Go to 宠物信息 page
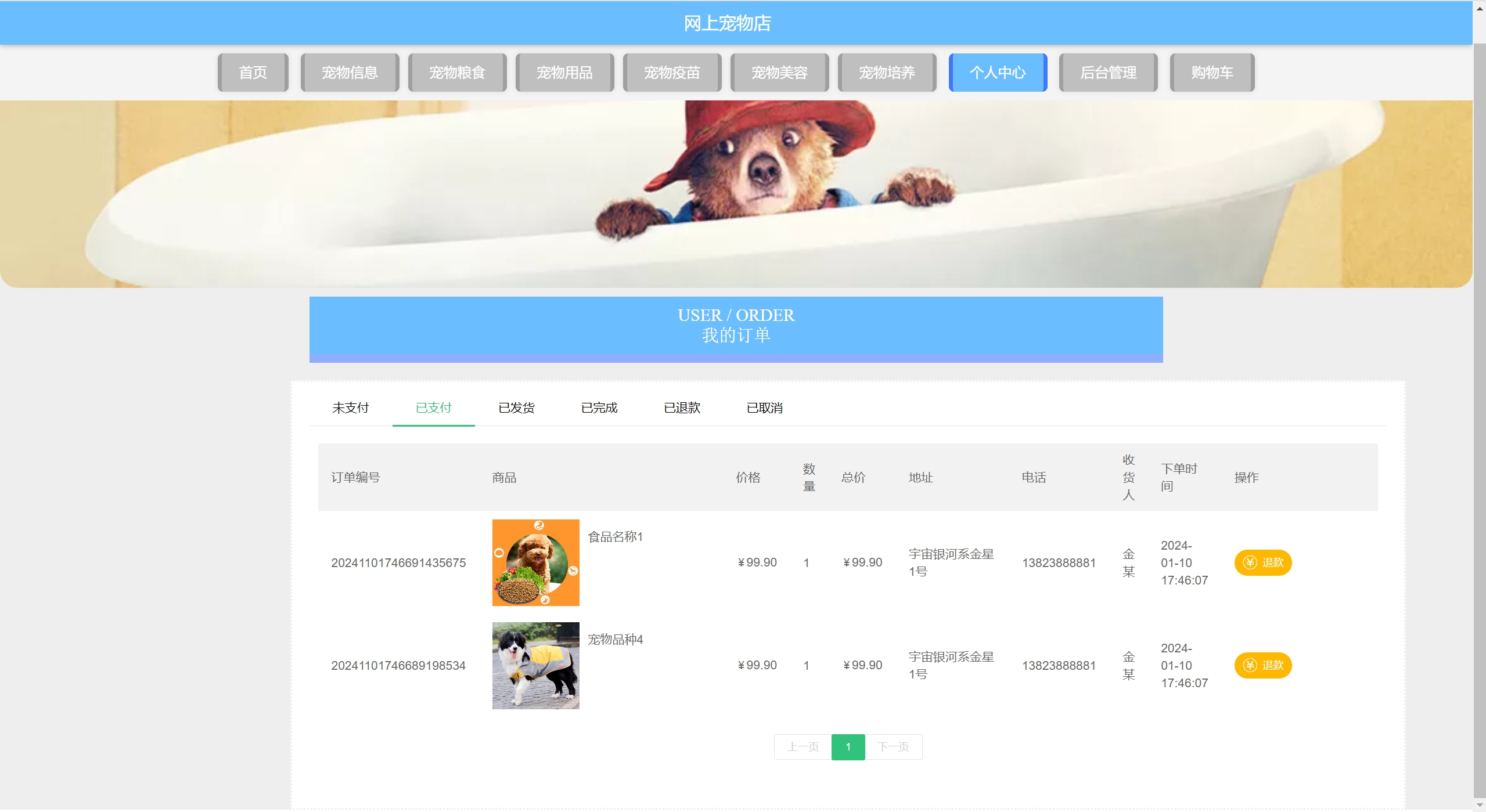Viewport: 1486px width, 812px height. click(350, 73)
